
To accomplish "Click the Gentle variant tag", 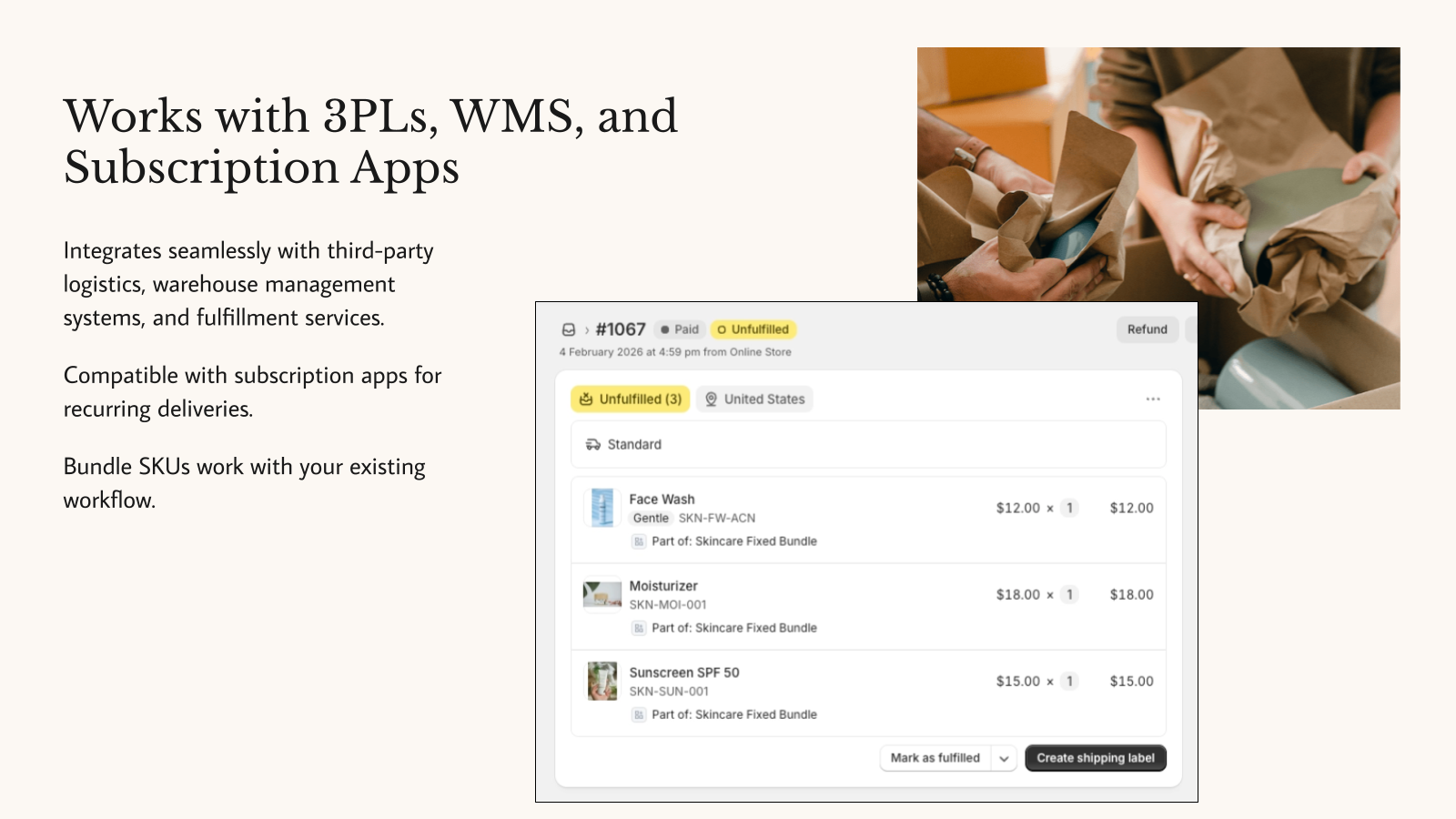I will click(x=651, y=518).
